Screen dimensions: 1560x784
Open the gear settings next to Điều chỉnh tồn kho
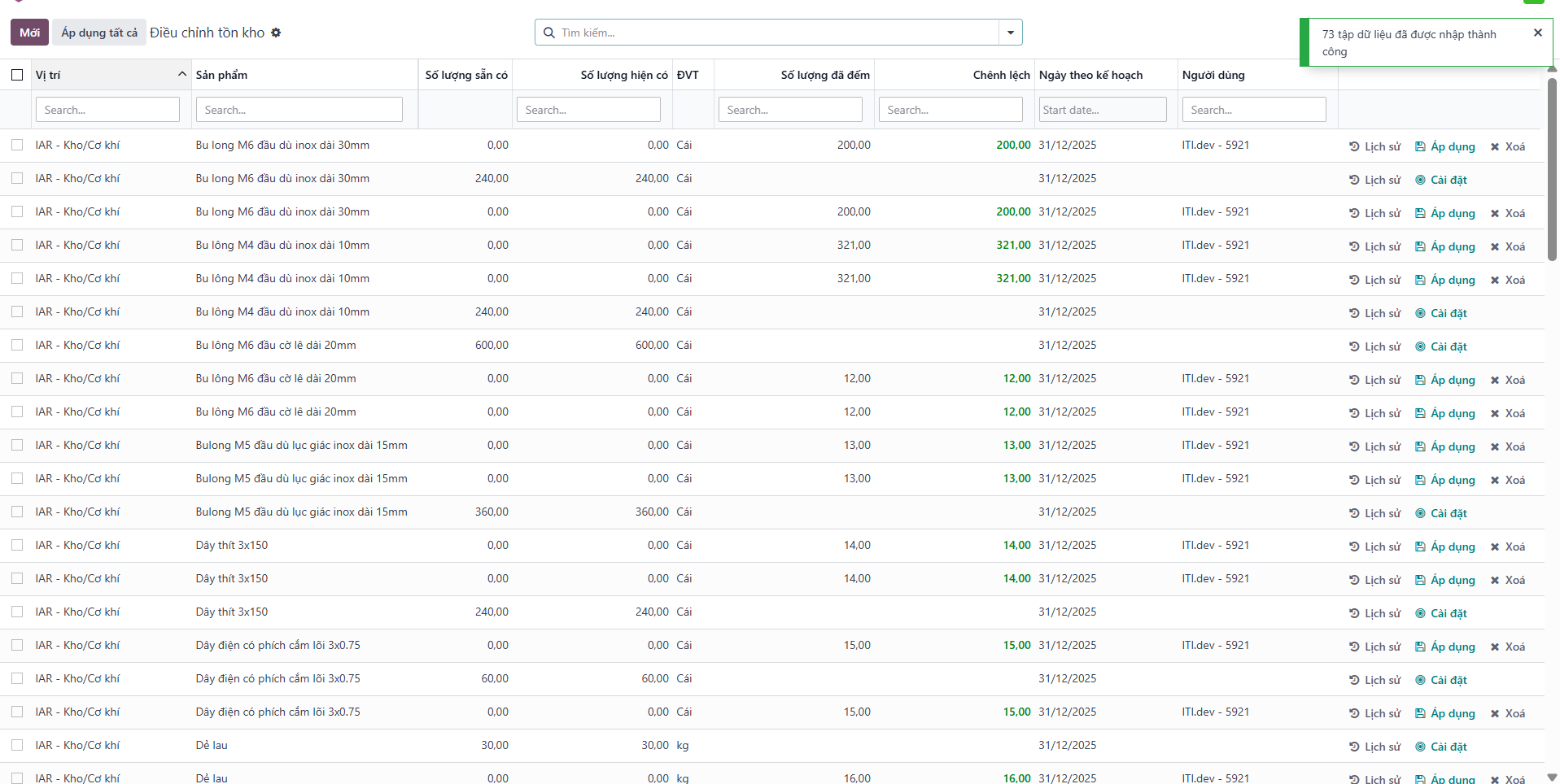click(x=276, y=33)
